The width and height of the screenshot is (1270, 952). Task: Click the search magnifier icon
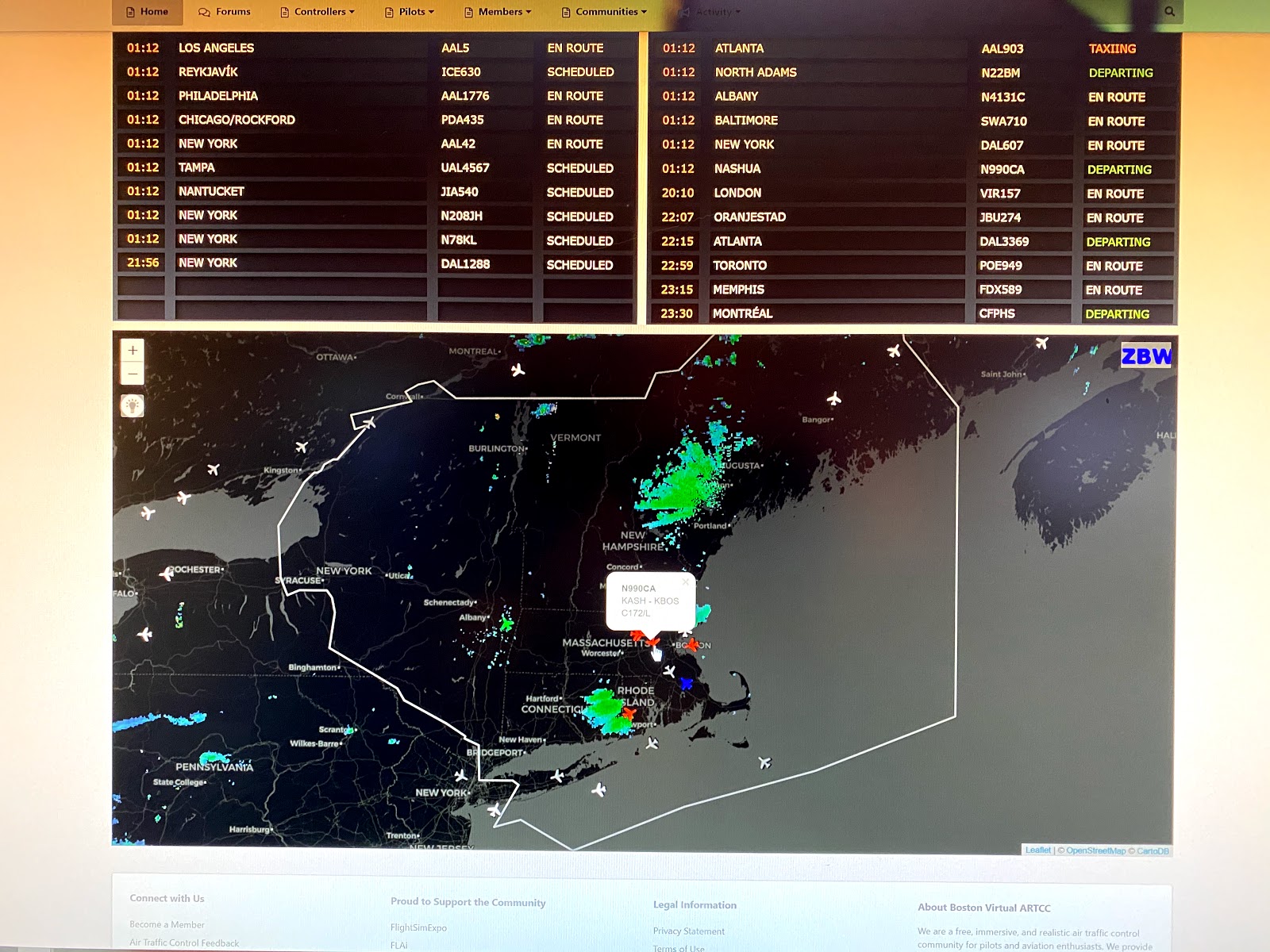(x=1169, y=12)
